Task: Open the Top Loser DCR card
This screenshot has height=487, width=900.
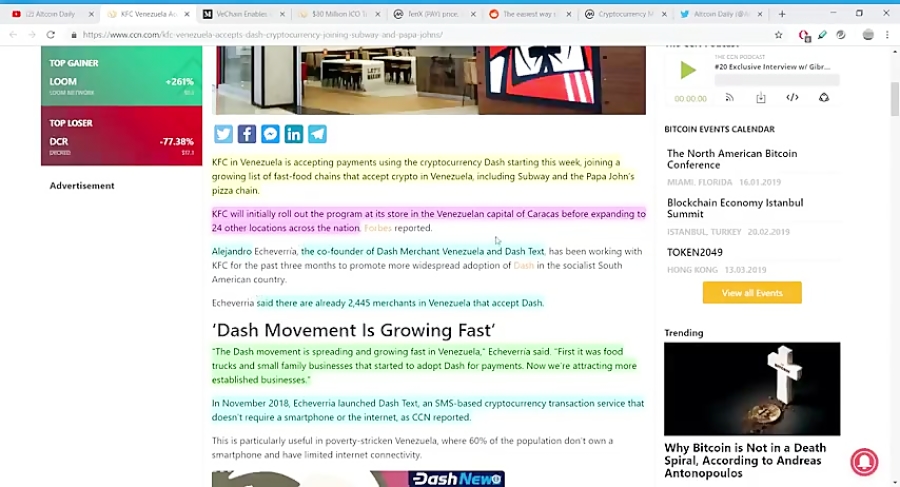Action: coord(121,136)
